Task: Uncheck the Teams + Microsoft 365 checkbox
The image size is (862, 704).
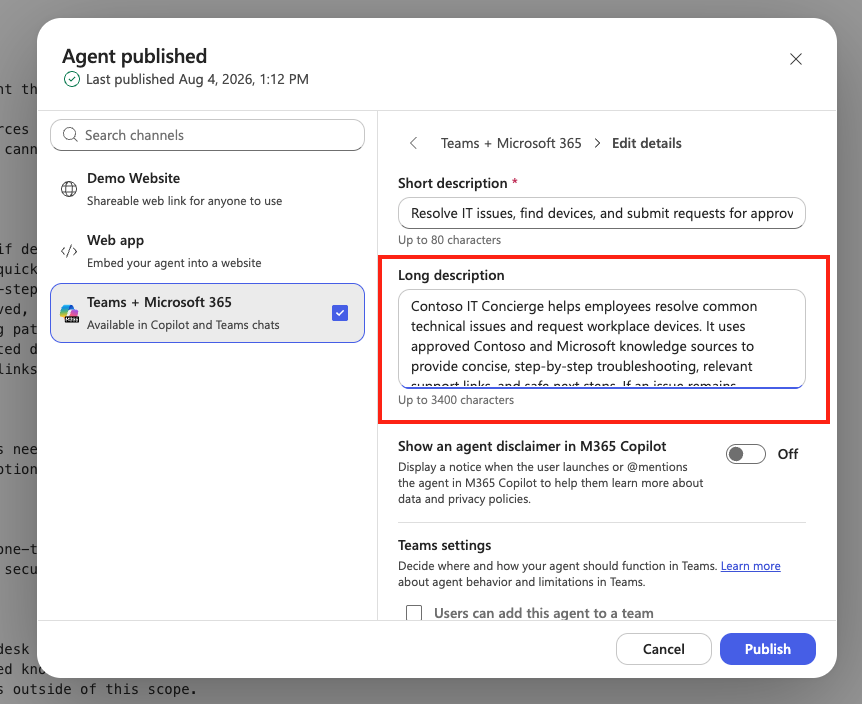Action: (x=340, y=313)
